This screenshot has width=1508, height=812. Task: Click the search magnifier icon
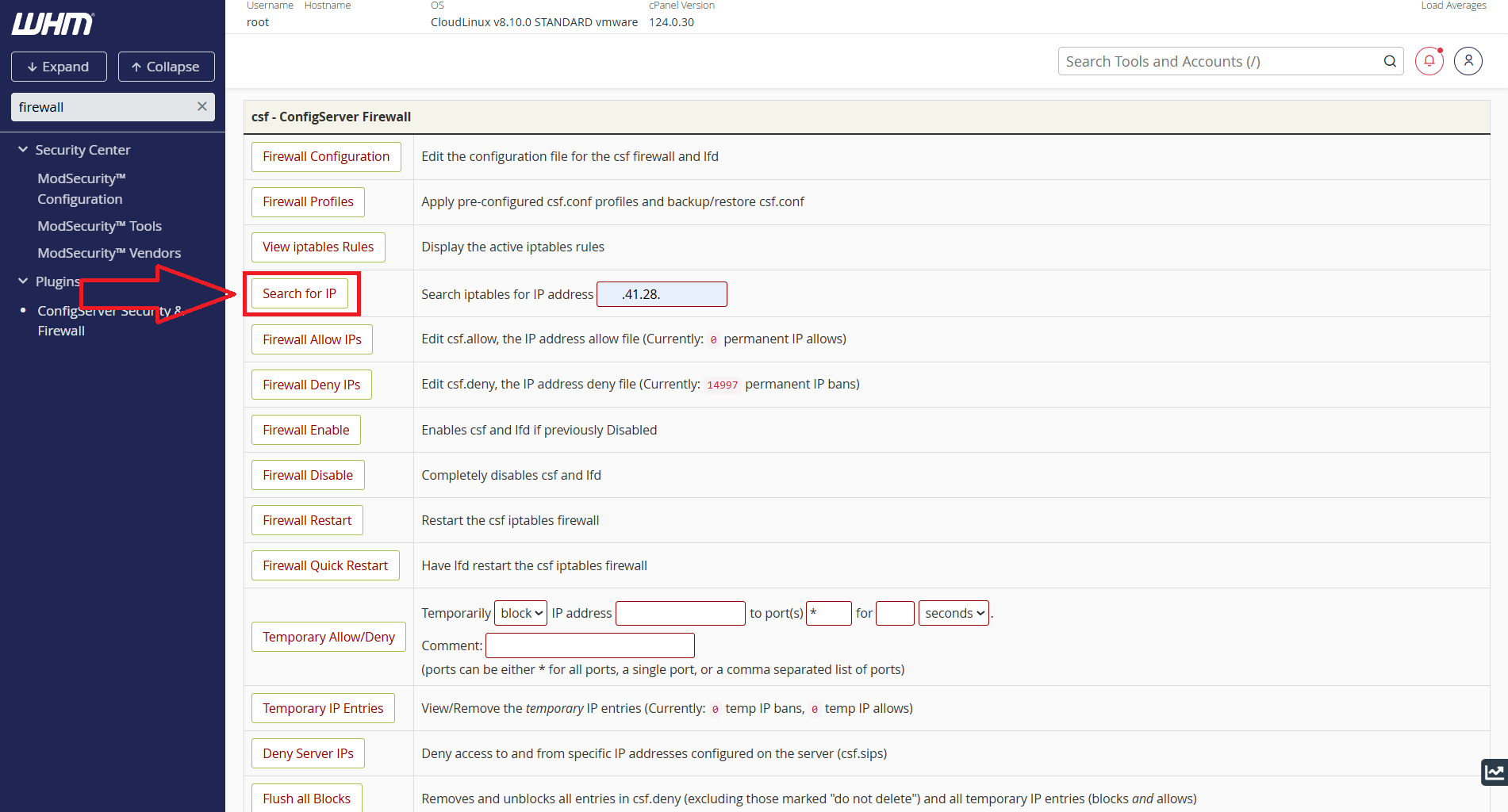pos(1390,61)
